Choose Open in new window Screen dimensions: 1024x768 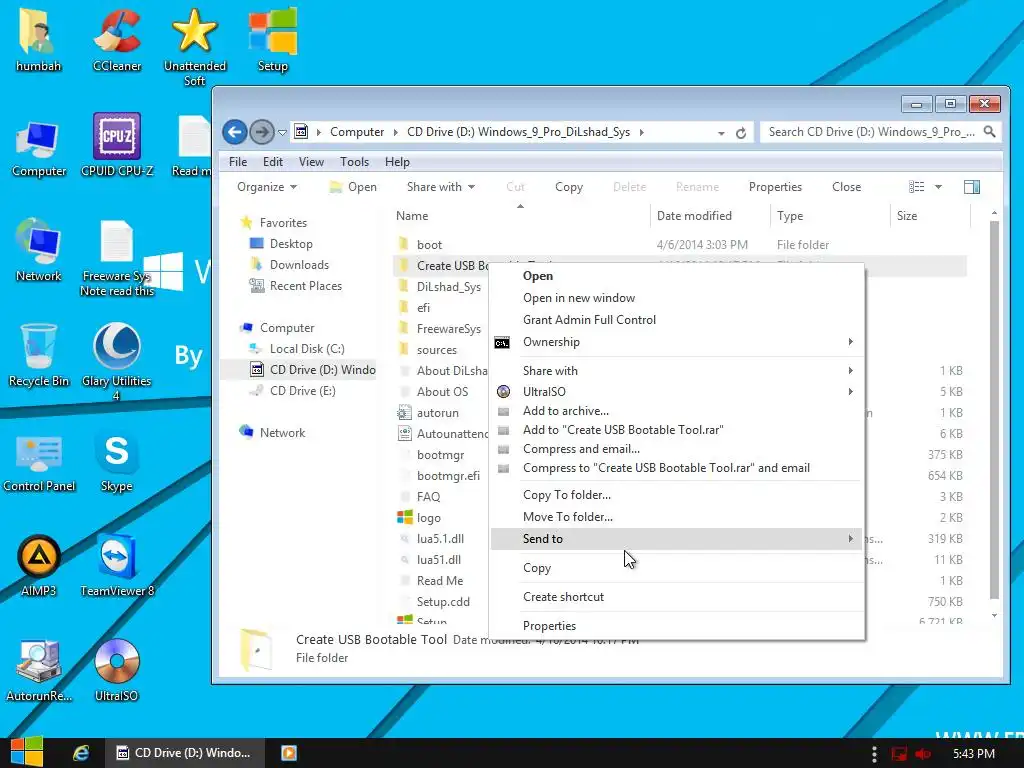click(676, 298)
